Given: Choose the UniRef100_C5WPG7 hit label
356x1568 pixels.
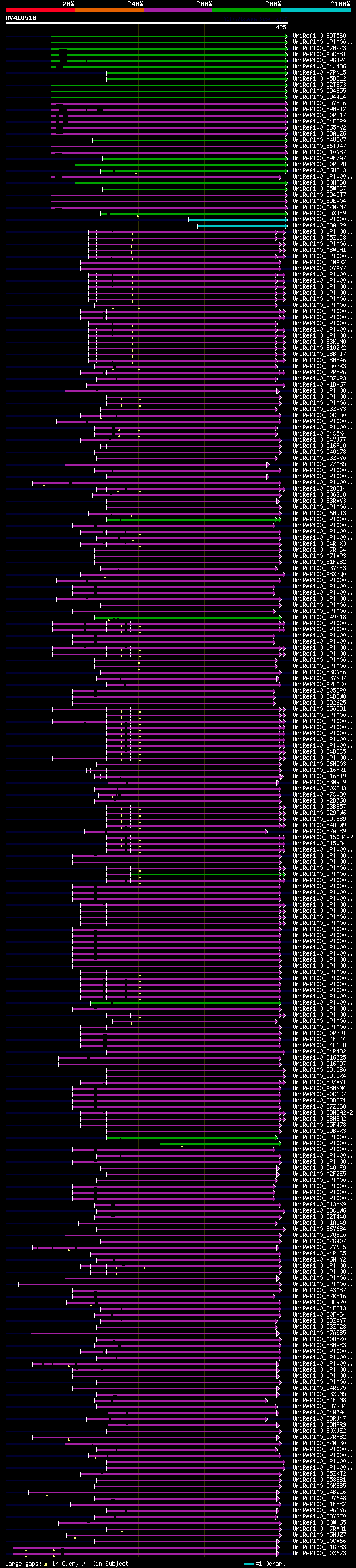Looking at the screenshot, I should pos(319,189).
